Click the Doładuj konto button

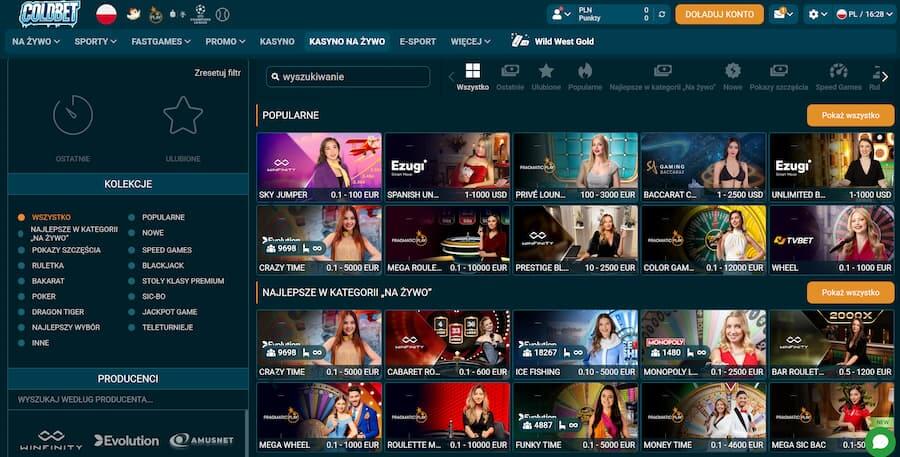[x=719, y=14]
